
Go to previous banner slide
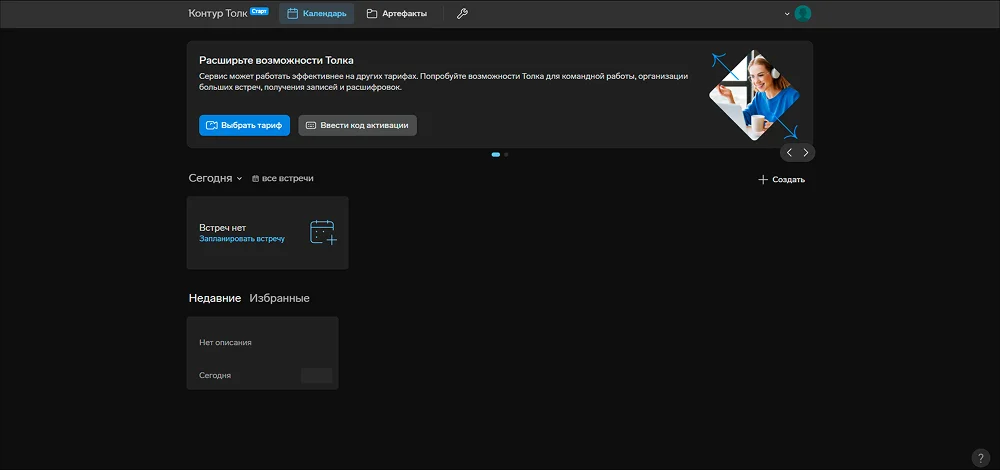click(790, 152)
